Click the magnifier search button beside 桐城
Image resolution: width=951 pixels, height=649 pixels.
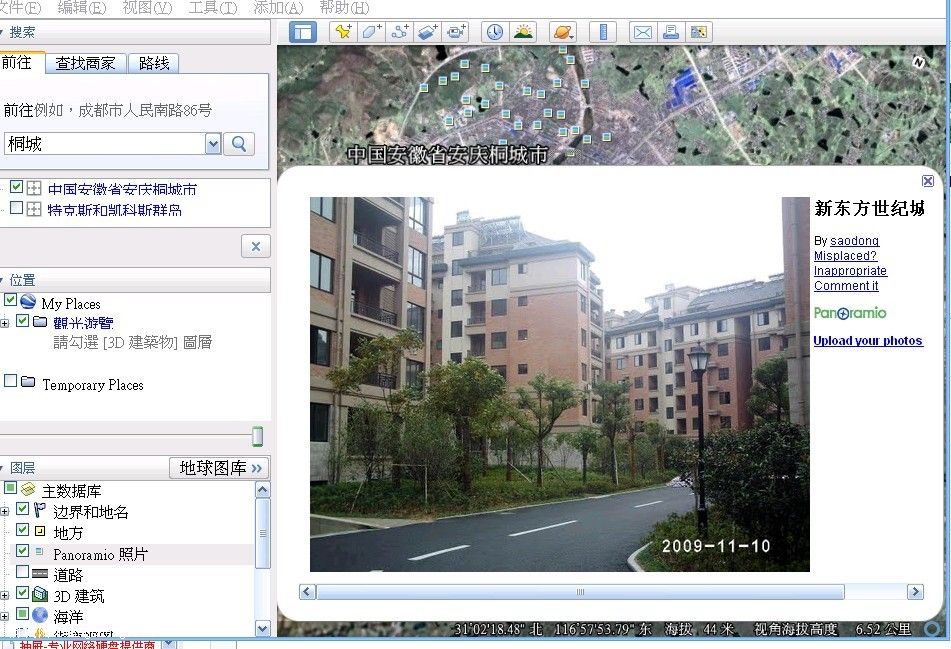tap(239, 144)
